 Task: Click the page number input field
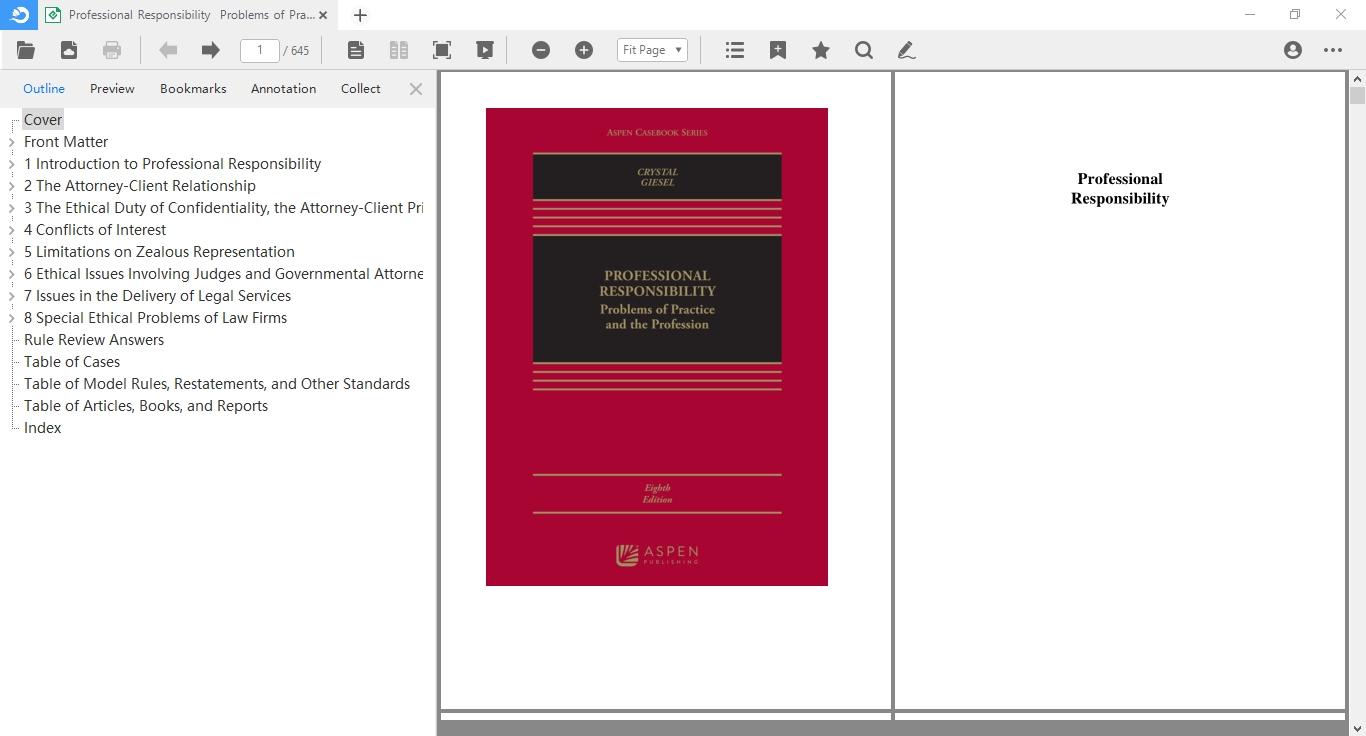(260, 50)
